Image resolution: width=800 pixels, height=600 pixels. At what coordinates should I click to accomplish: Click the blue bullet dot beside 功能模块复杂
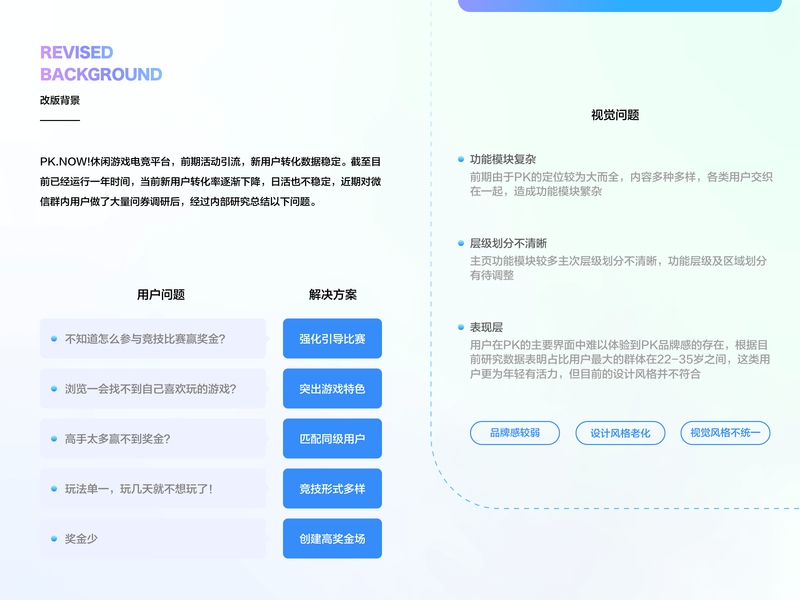tap(461, 160)
